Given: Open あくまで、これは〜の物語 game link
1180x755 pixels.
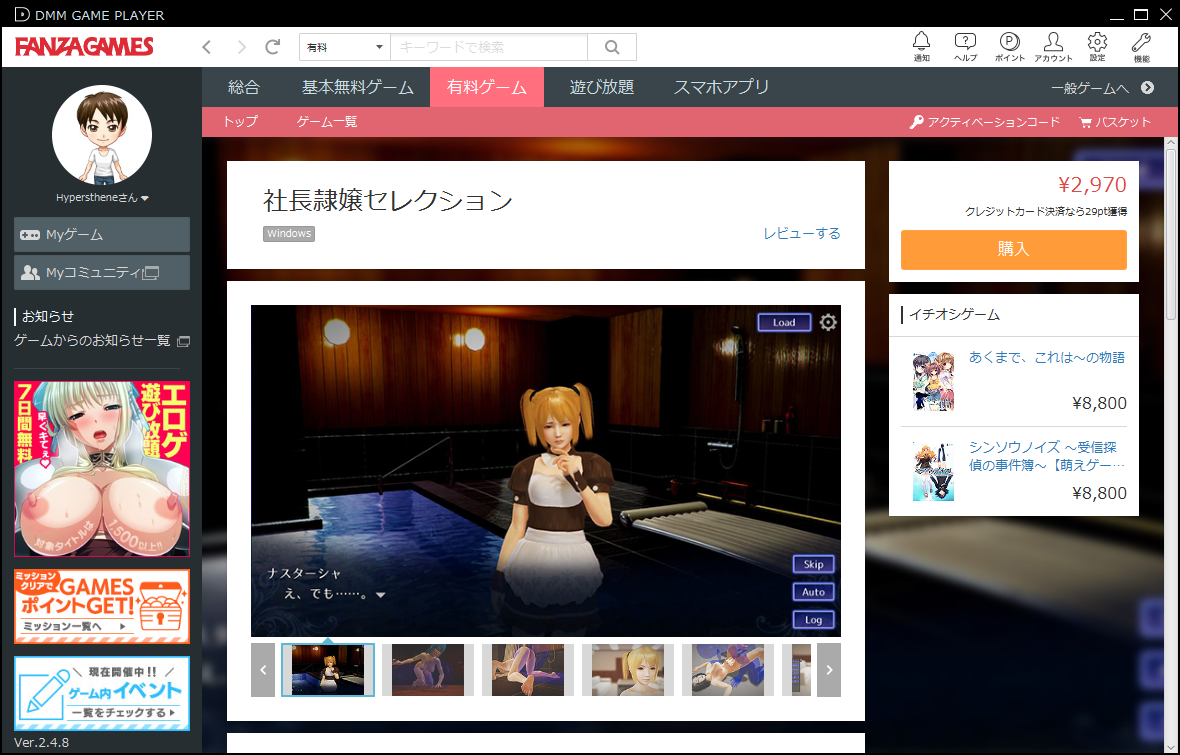Looking at the screenshot, I should click(x=1047, y=358).
